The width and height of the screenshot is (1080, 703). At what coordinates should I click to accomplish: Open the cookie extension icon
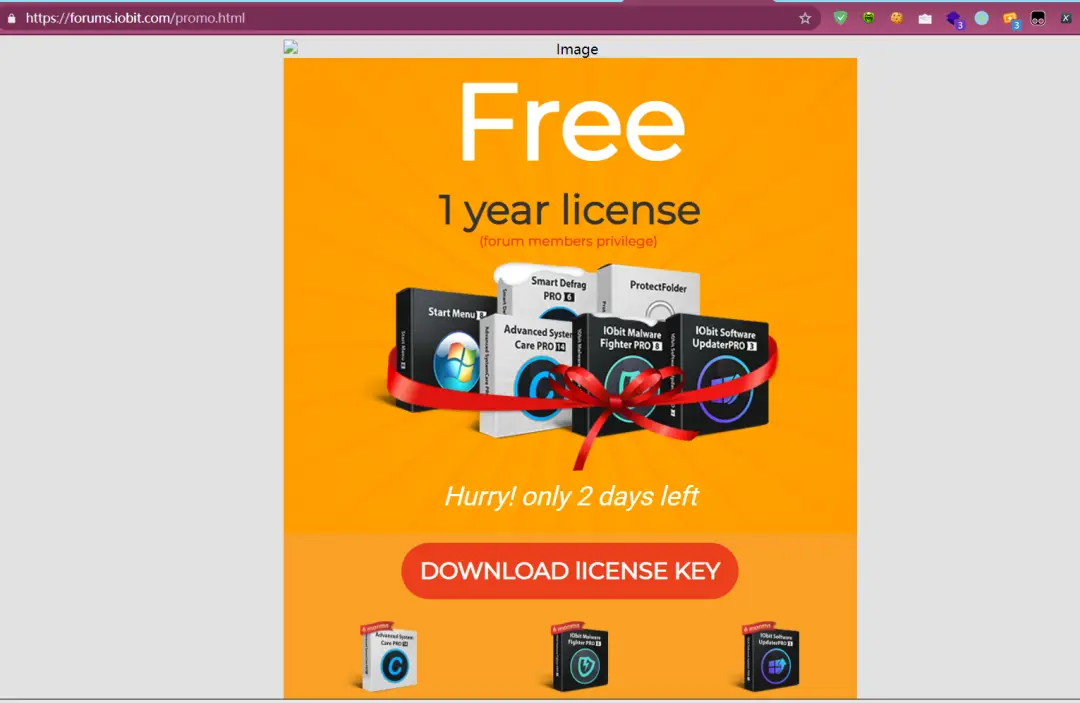click(897, 19)
